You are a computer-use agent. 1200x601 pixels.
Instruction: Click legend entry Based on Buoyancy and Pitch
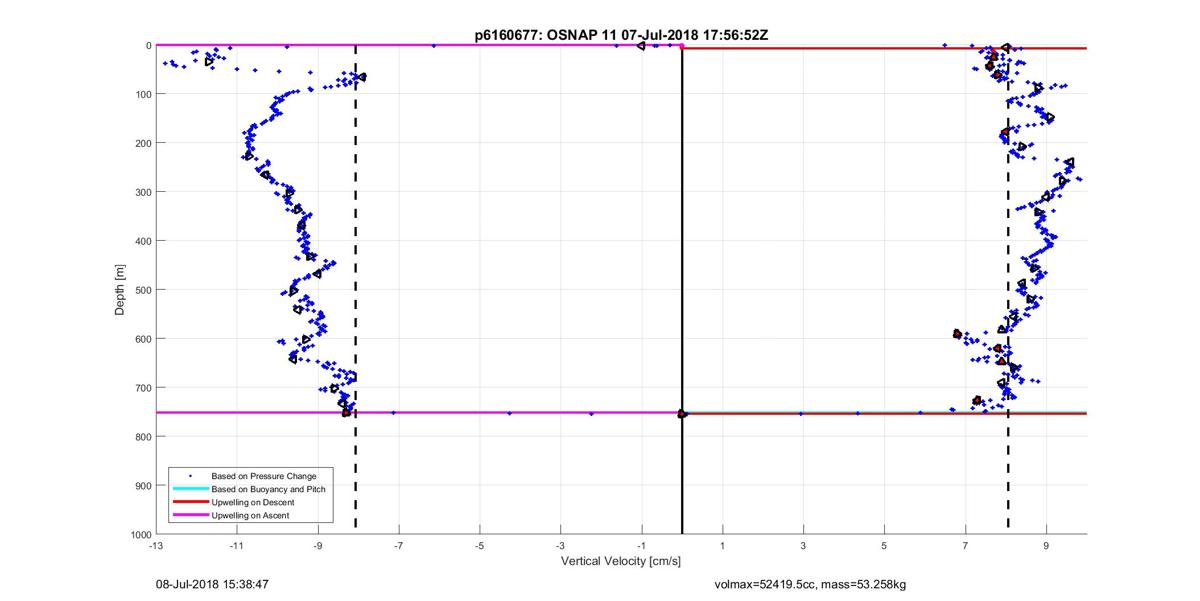[x=269, y=488]
